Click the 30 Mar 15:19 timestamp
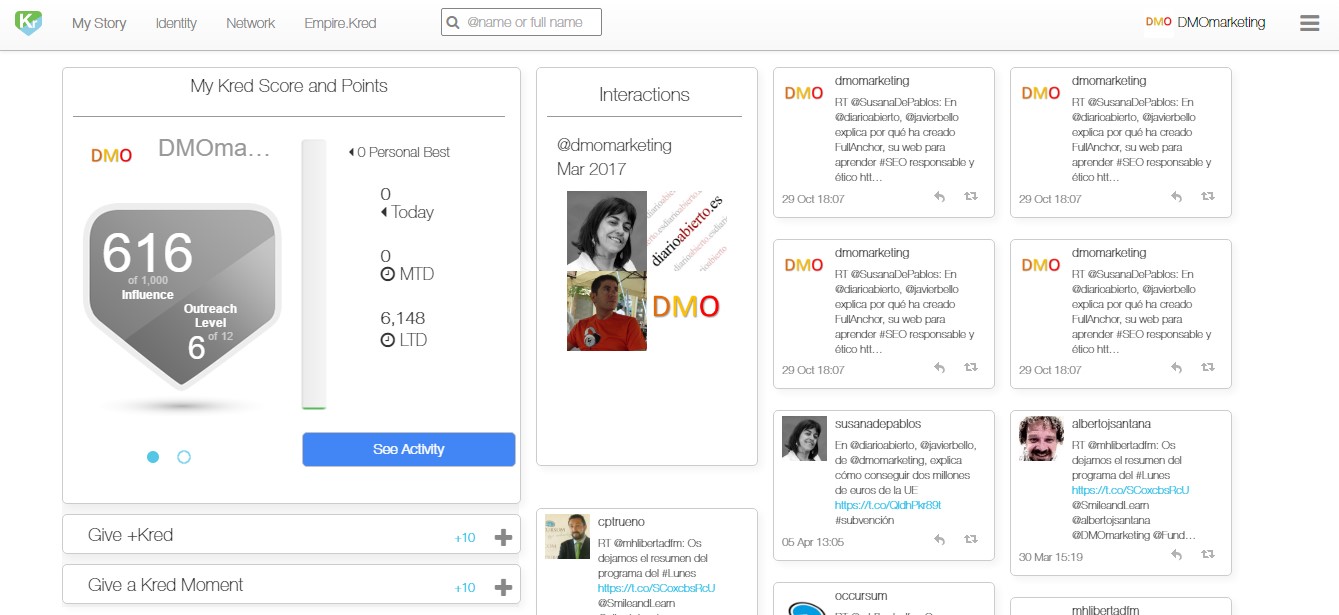Screen dimensions: 1339x615 pos(1050,557)
